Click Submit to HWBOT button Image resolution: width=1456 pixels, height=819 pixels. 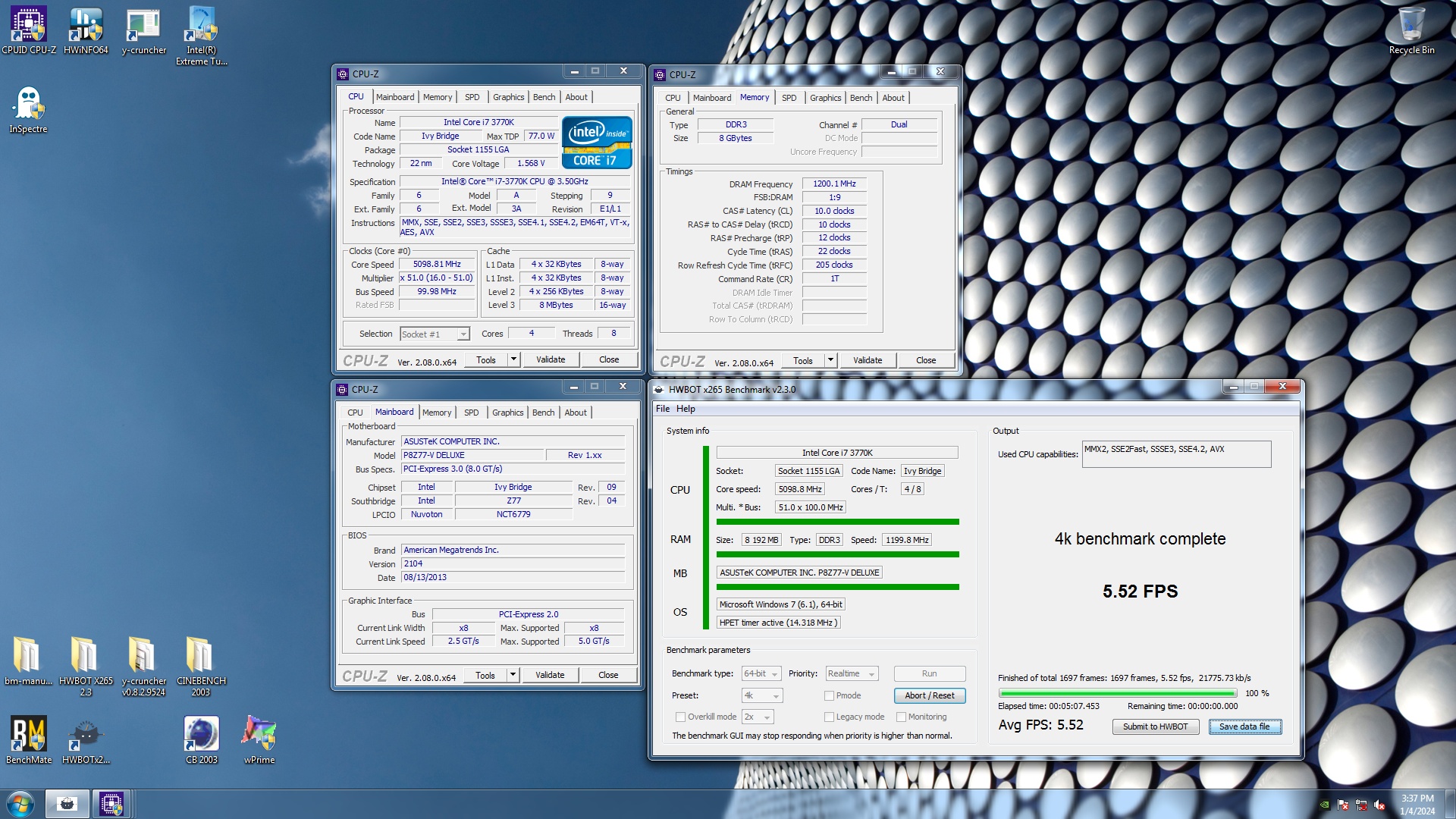[1155, 726]
